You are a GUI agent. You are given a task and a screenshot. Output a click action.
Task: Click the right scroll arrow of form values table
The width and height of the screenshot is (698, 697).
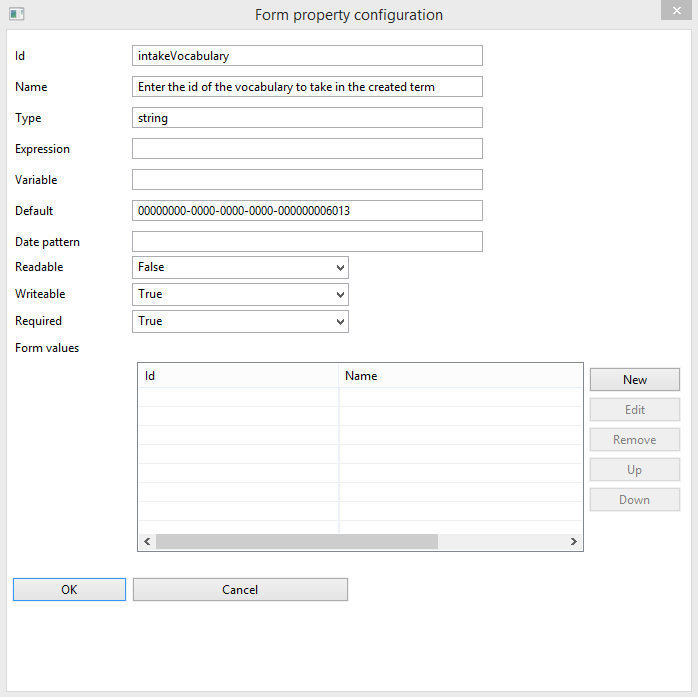click(574, 542)
